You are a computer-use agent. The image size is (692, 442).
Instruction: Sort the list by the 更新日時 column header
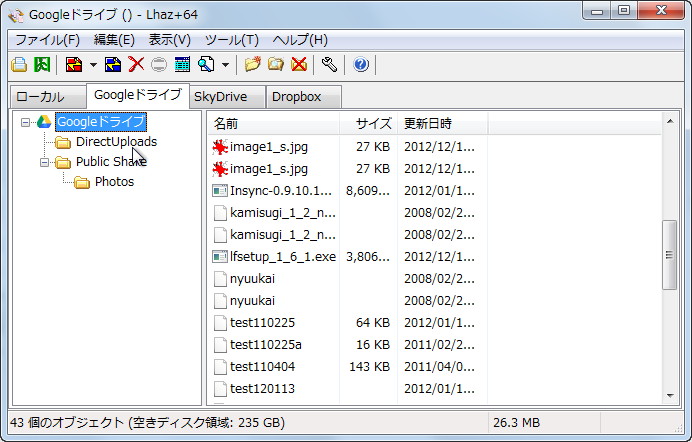pyautogui.click(x=443, y=124)
